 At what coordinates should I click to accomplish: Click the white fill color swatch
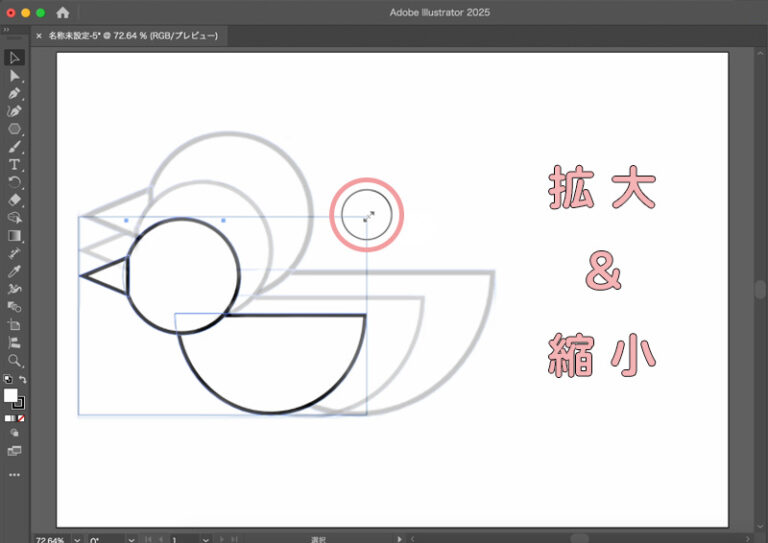click(x=11, y=396)
